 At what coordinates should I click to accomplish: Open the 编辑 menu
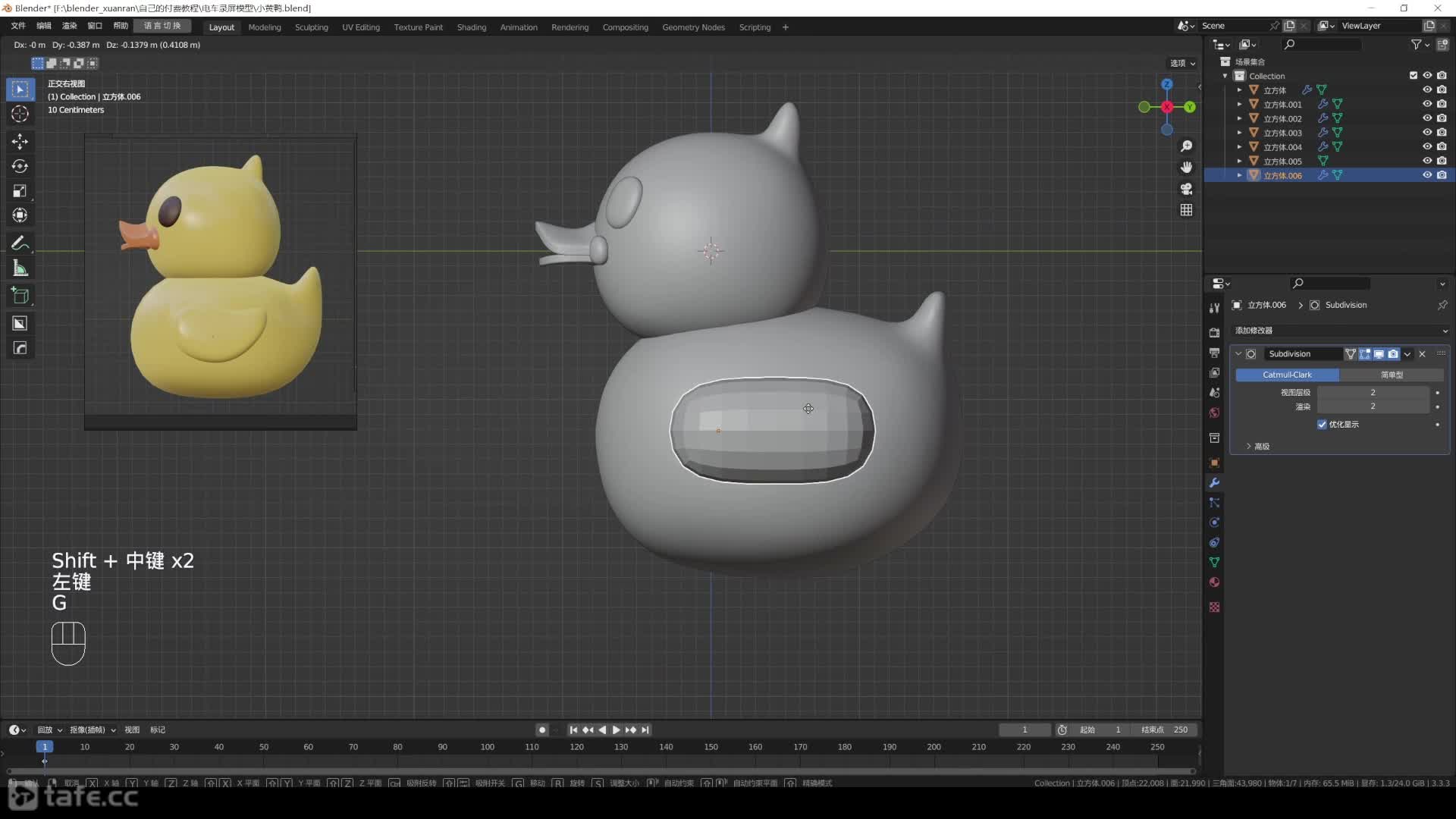coord(44,26)
